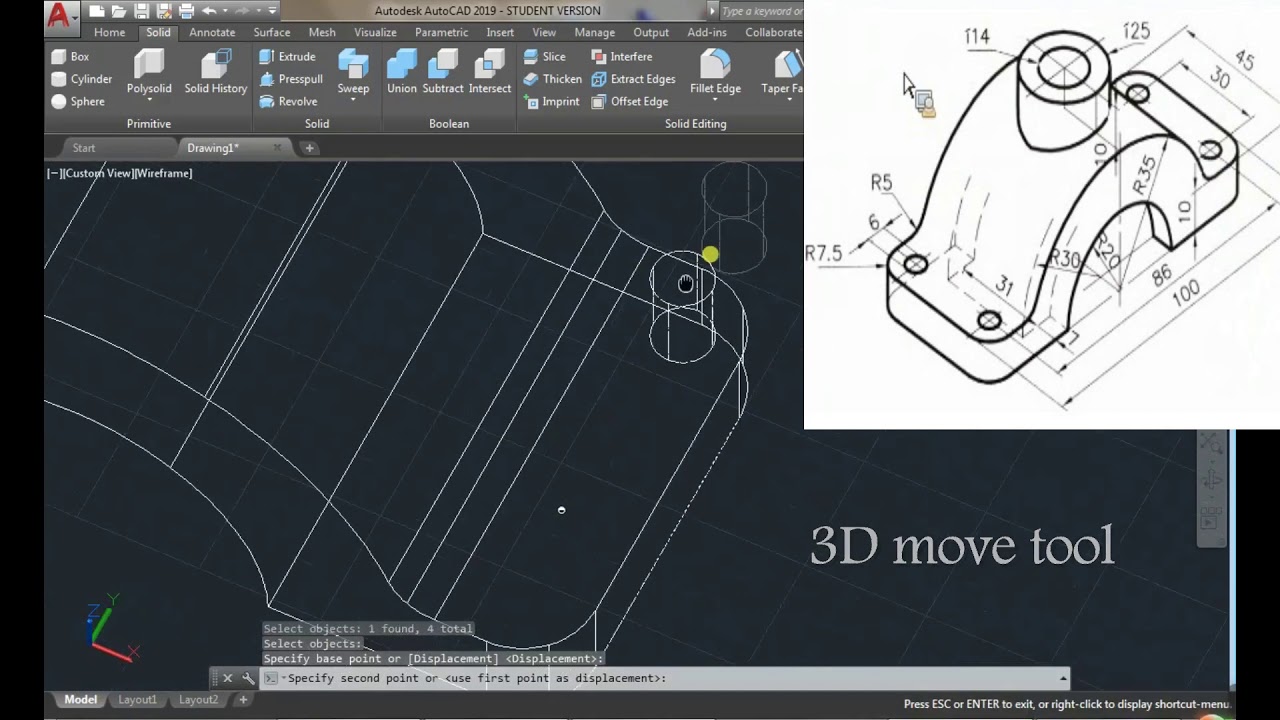Image resolution: width=1280 pixels, height=720 pixels.
Task: Click the command line input field
Action: 665,678
